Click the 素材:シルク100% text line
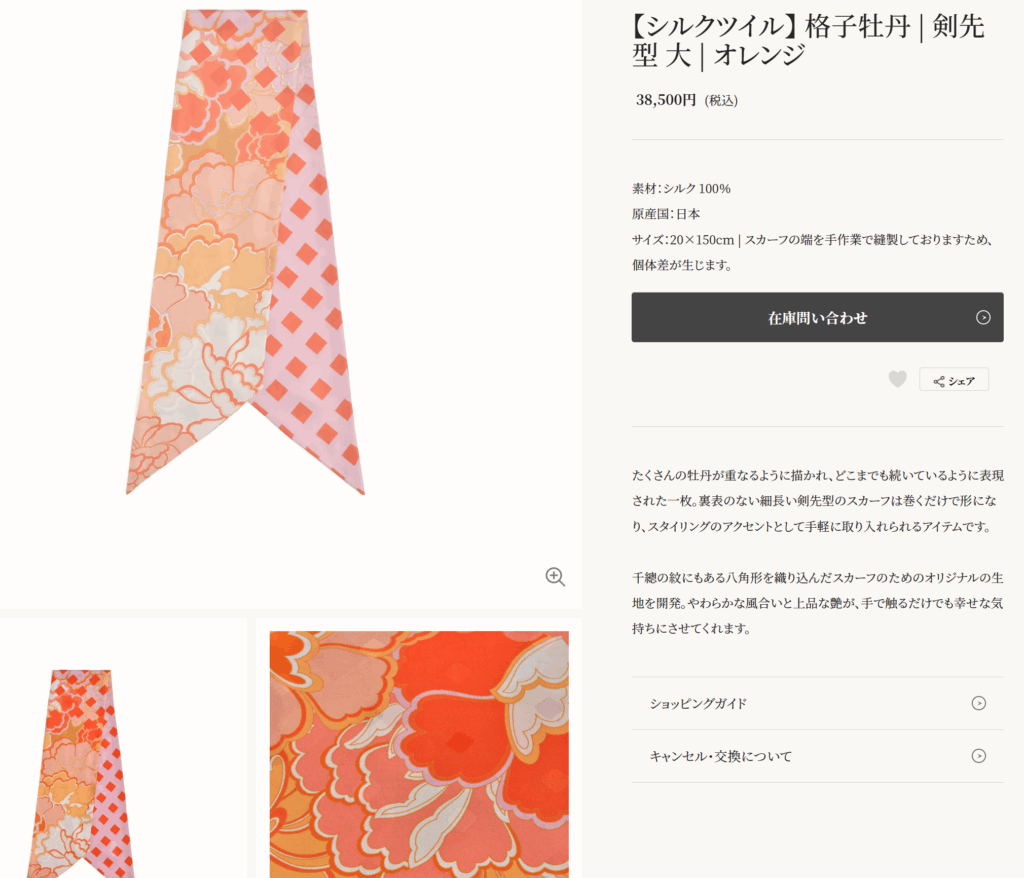 tap(681, 188)
